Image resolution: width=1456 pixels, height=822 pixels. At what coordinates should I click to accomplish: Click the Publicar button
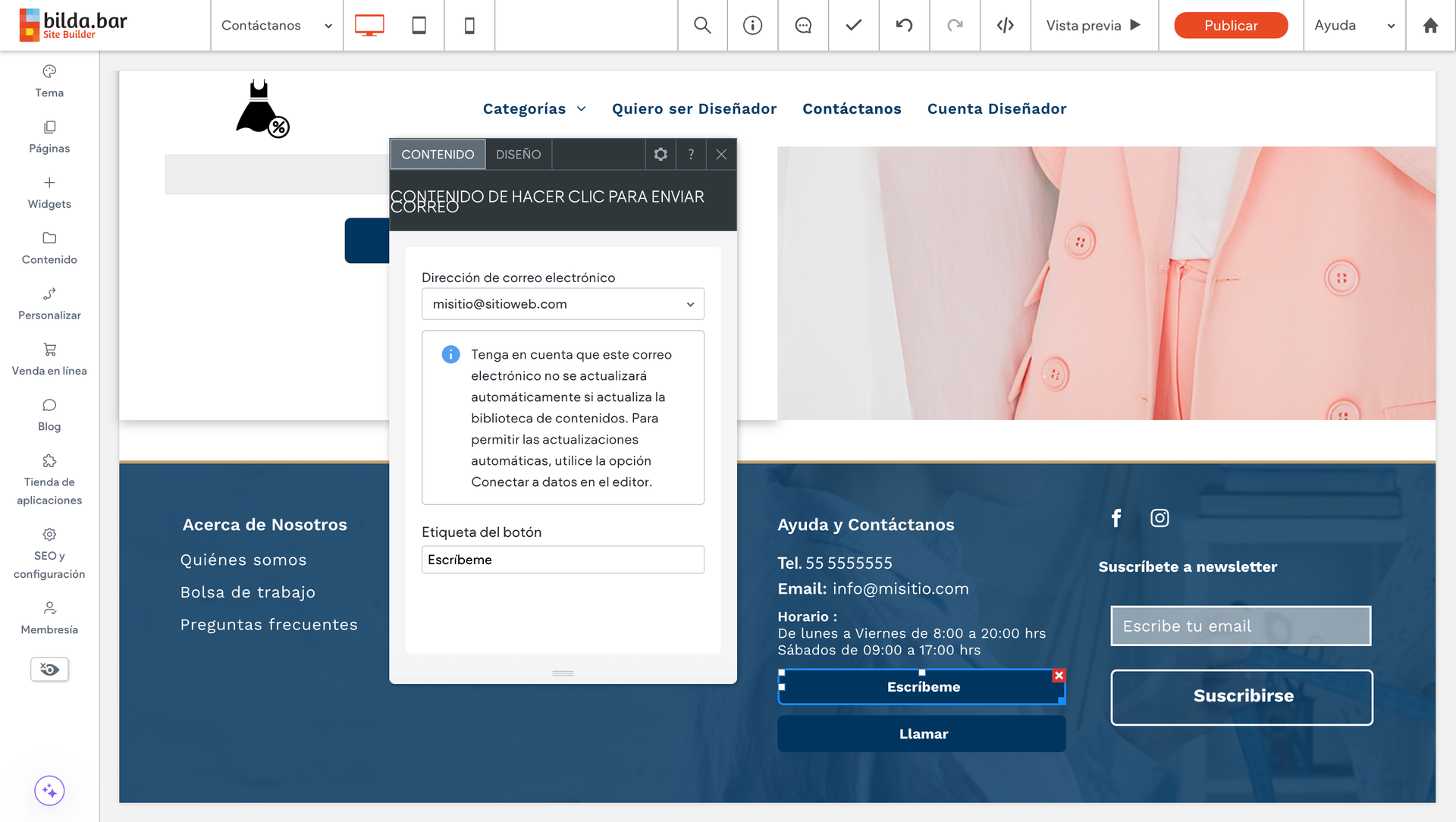1231,25
